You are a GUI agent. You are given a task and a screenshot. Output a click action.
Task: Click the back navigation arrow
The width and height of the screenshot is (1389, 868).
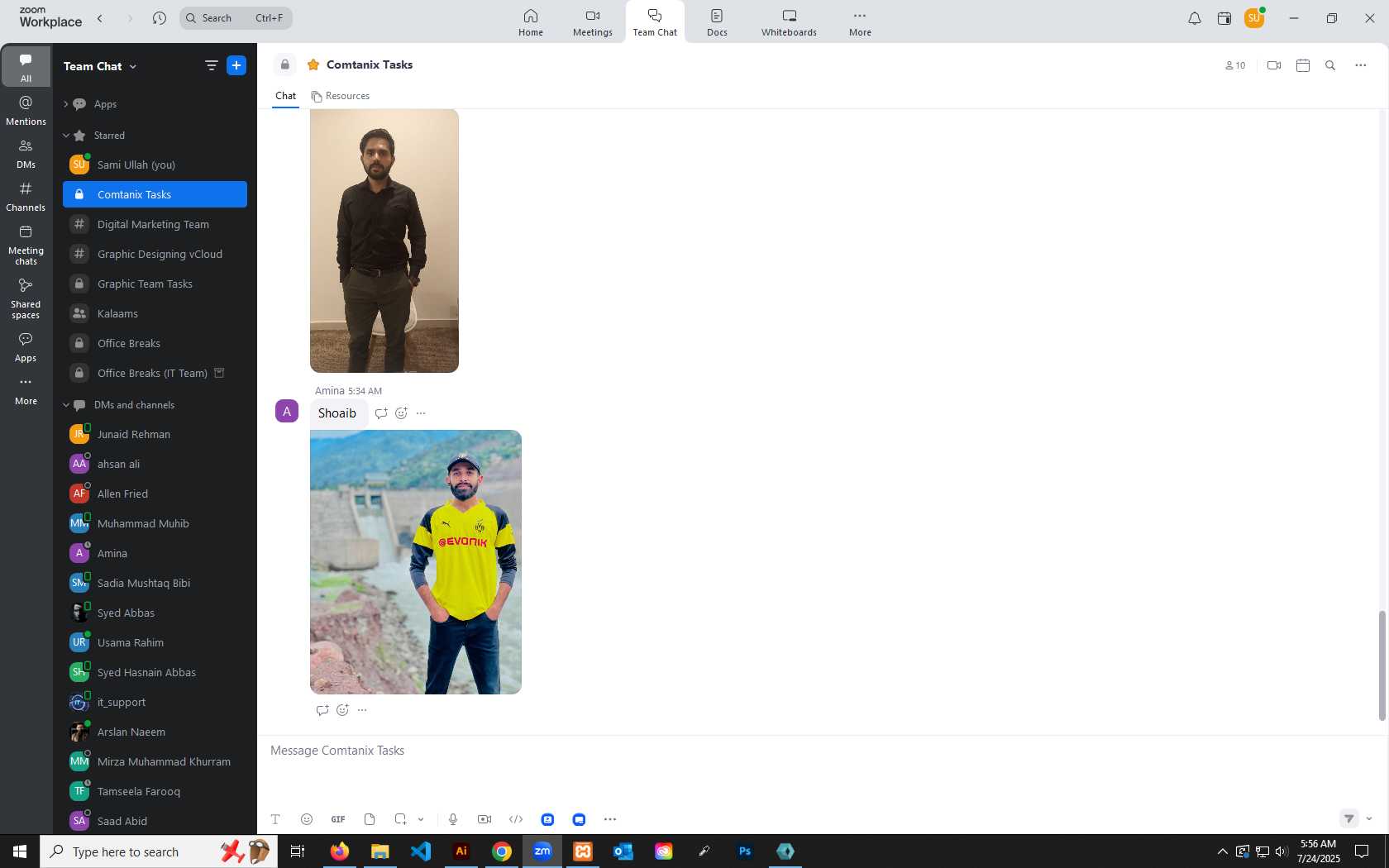[100, 18]
